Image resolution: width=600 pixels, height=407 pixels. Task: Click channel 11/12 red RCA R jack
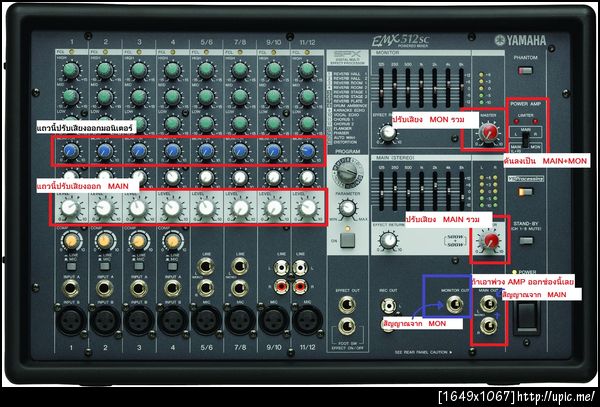[300, 285]
